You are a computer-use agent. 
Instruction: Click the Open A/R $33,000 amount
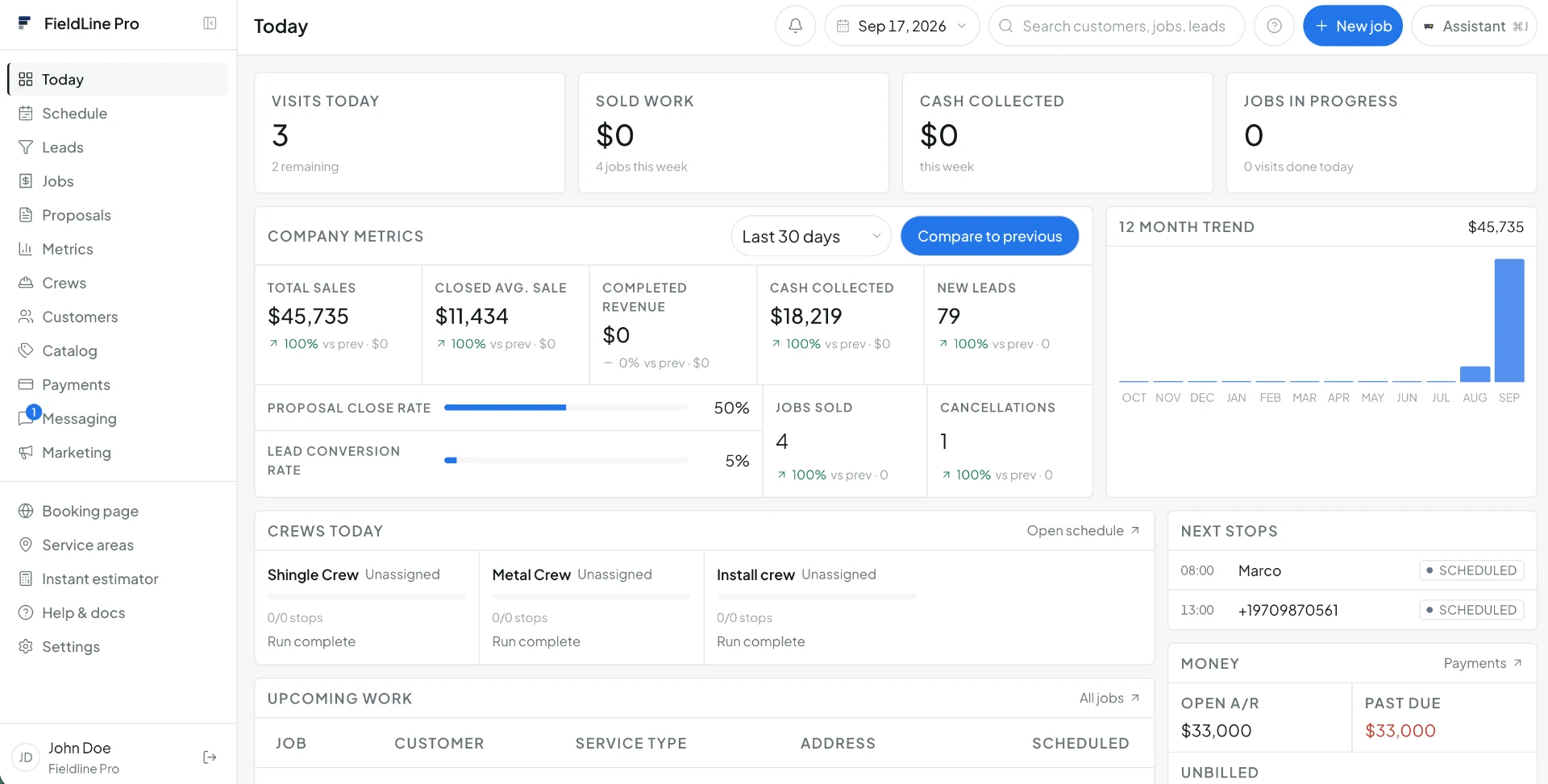(x=1216, y=731)
